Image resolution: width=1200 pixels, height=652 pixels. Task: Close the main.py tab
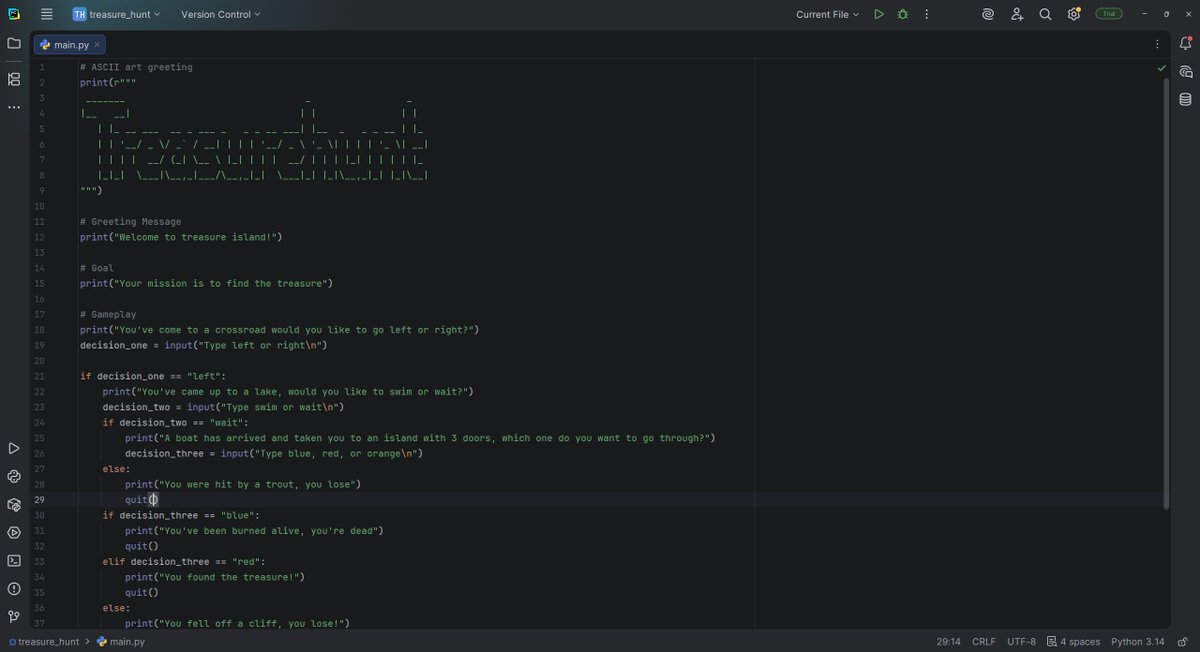point(97,44)
